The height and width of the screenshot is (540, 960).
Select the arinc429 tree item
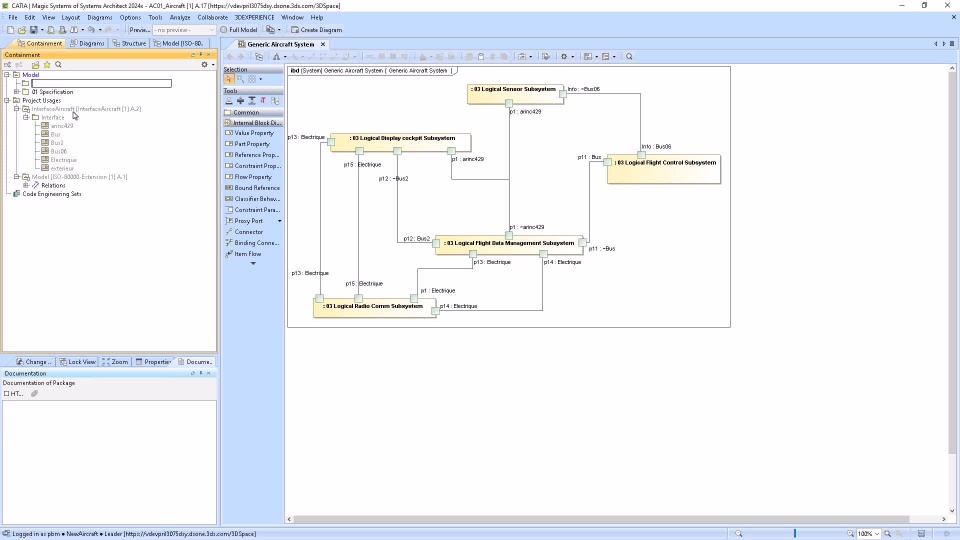point(62,126)
